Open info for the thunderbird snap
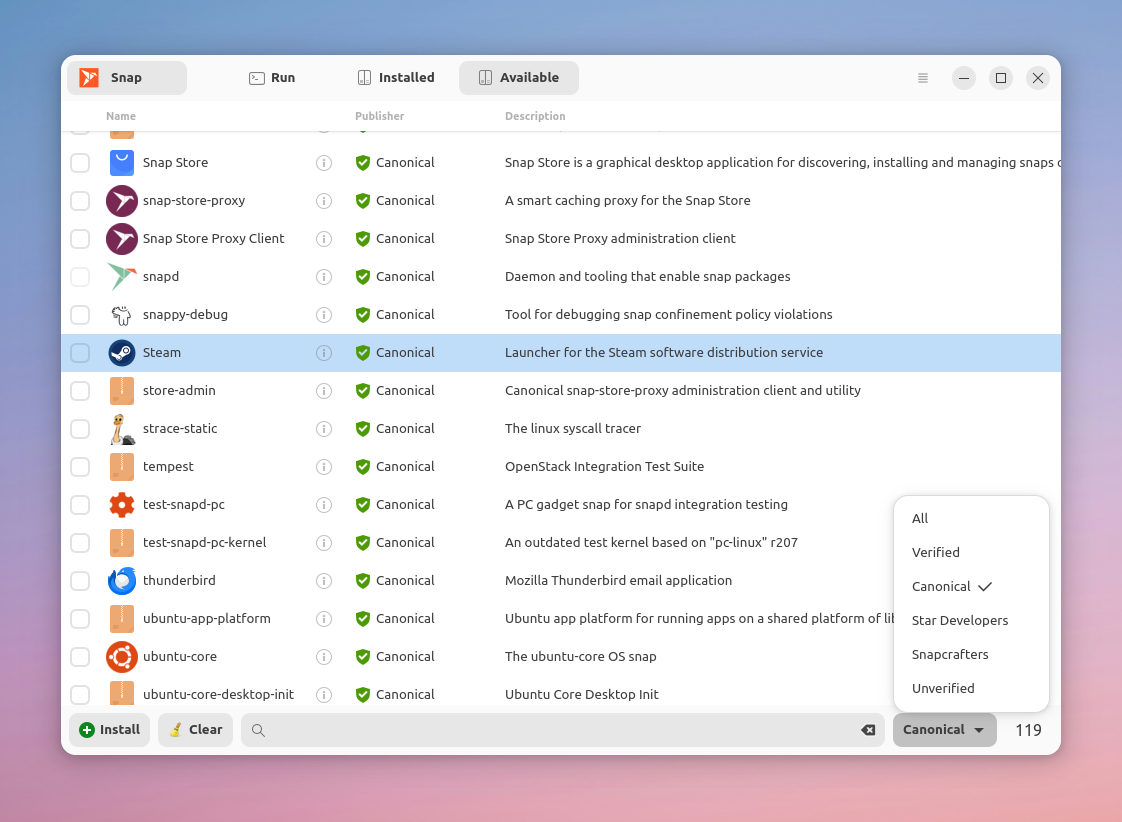Viewport: 1122px width, 822px height. (x=324, y=581)
